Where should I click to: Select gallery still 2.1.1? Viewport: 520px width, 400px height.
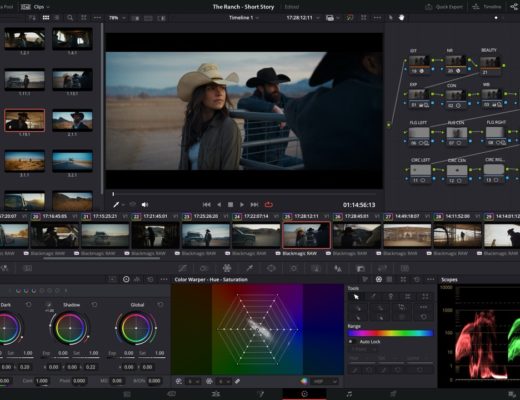tap(72, 121)
